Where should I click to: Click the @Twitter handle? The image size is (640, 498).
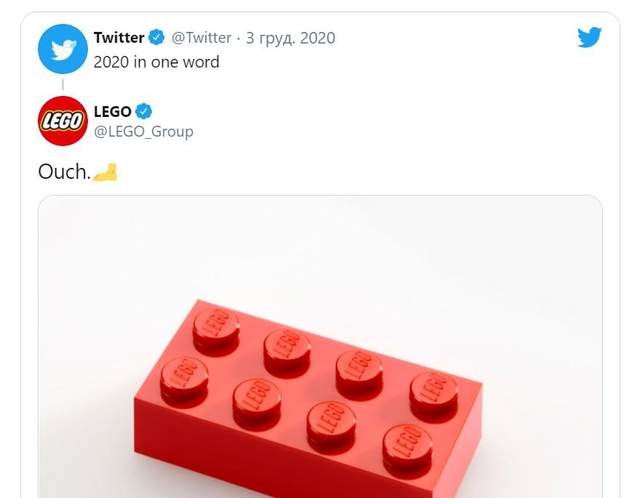click(x=202, y=38)
